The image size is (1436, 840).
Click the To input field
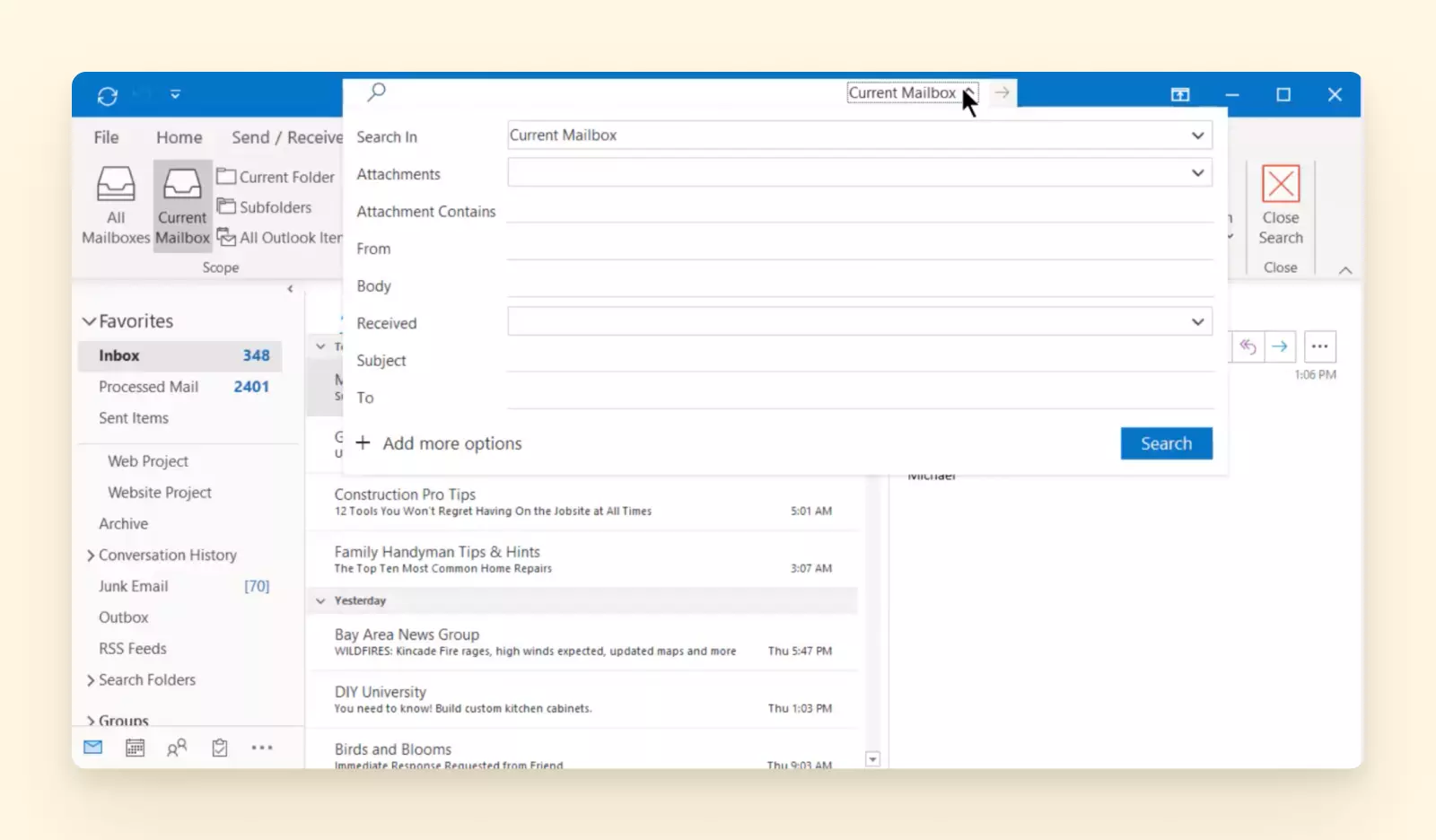click(x=860, y=397)
